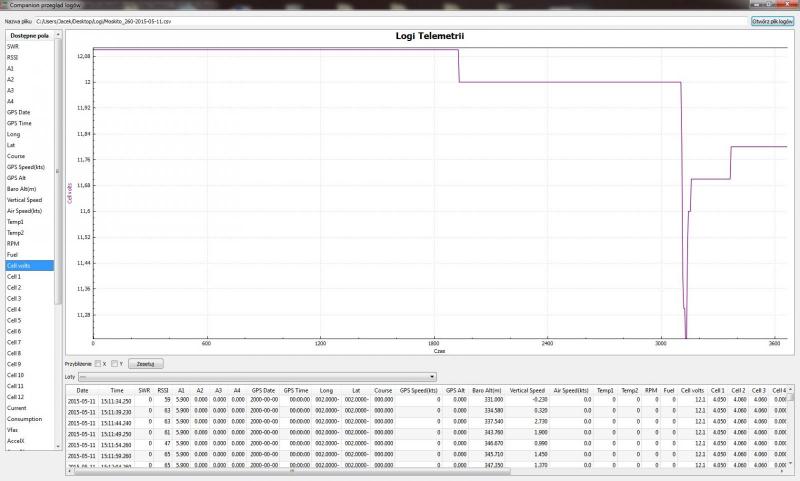Screen dimensions: 800x481
Task: Select Cell 1 in field list
Action: click(x=13, y=276)
